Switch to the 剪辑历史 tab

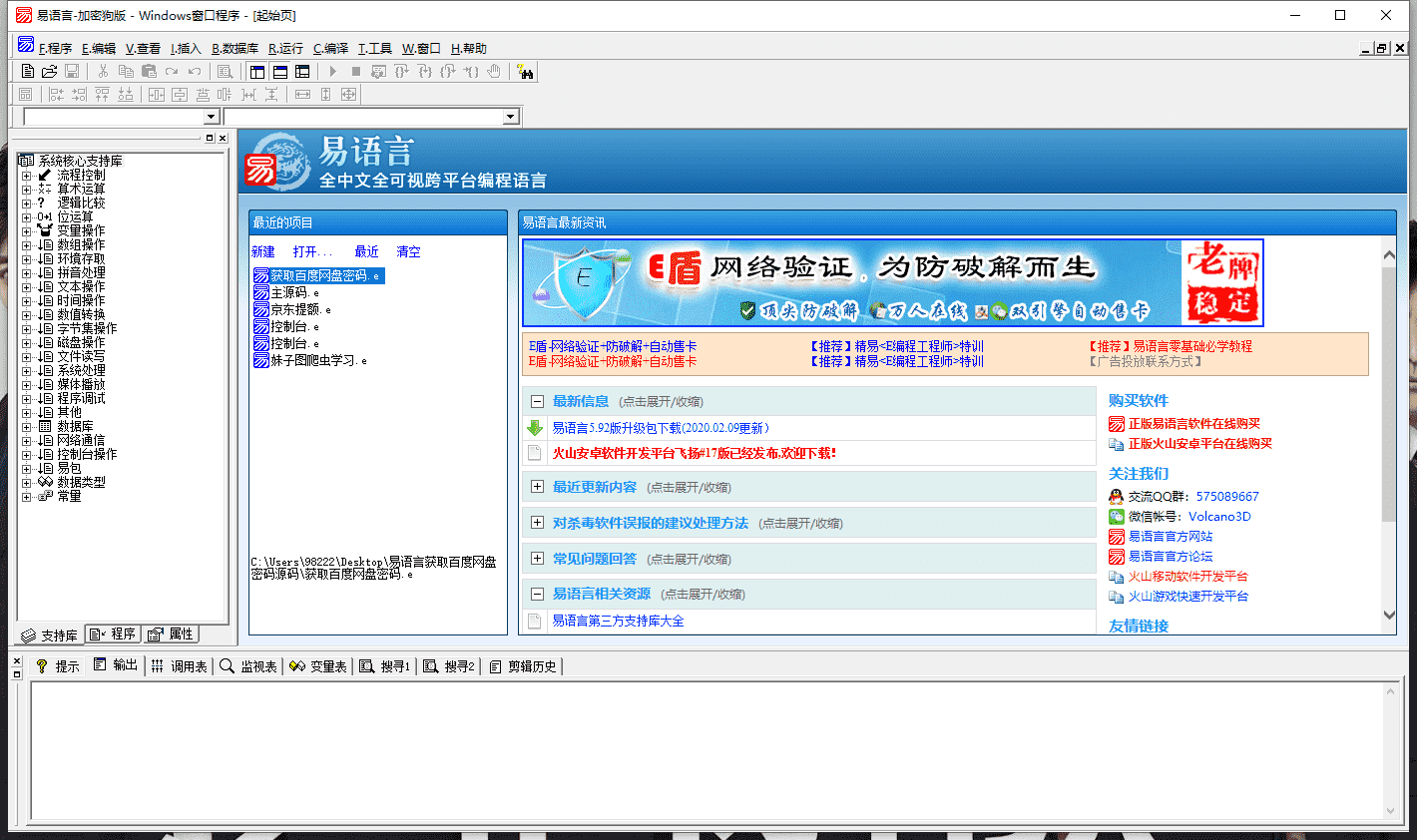(523, 665)
